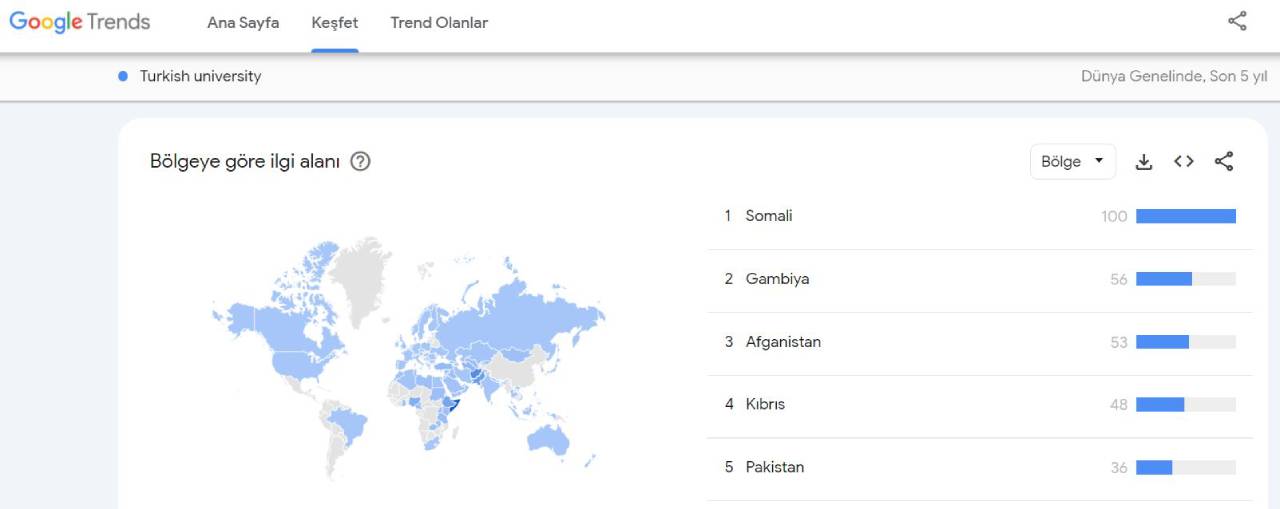
Task: Click the Google Trends logo
Action: click(x=80, y=22)
